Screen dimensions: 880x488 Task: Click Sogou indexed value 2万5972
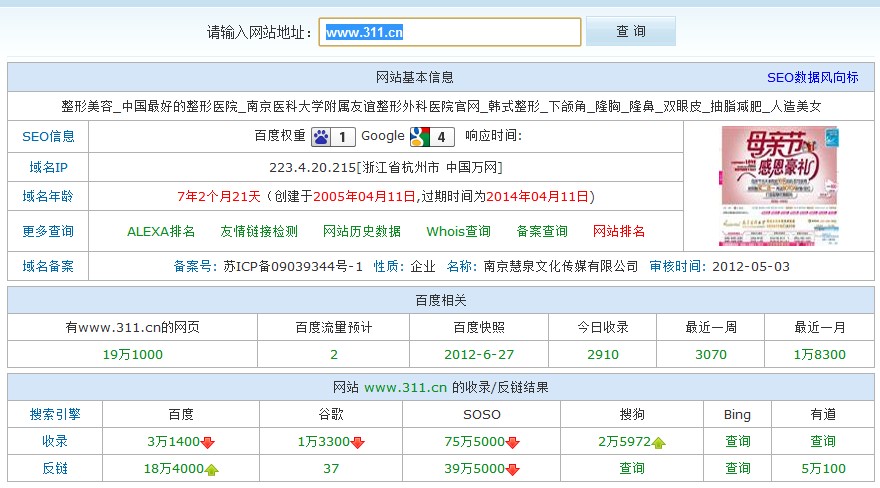pos(625,442)
